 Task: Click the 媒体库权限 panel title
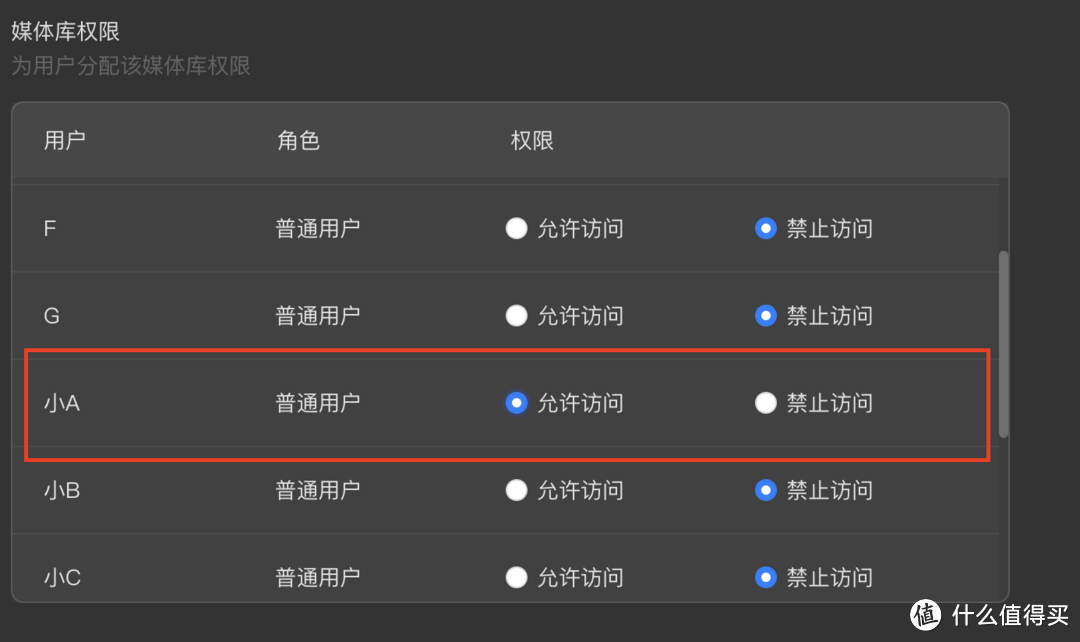point(63,30)
